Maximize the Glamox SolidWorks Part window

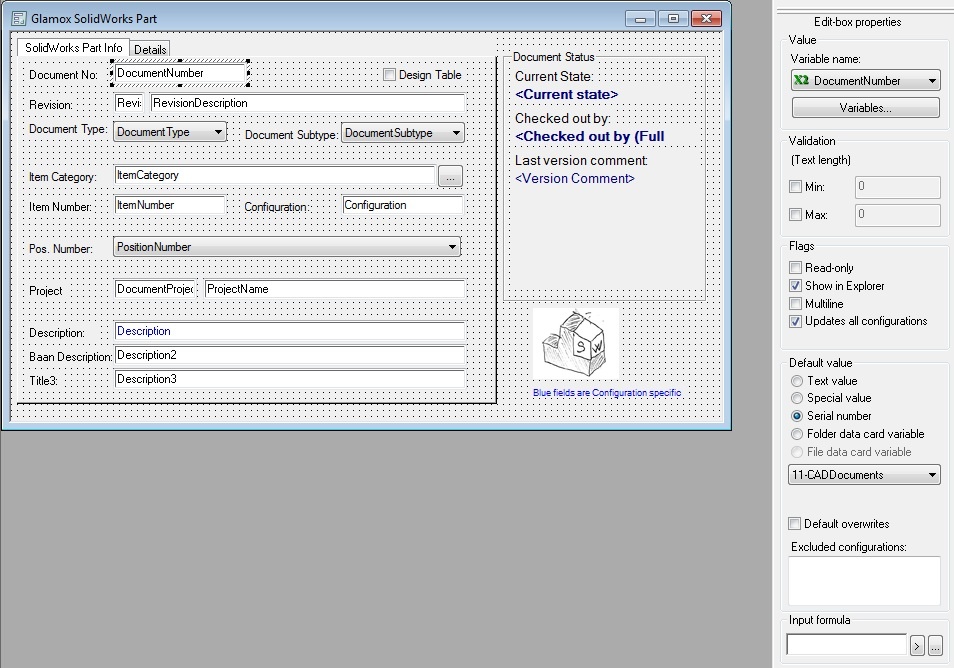coord(673,18)
